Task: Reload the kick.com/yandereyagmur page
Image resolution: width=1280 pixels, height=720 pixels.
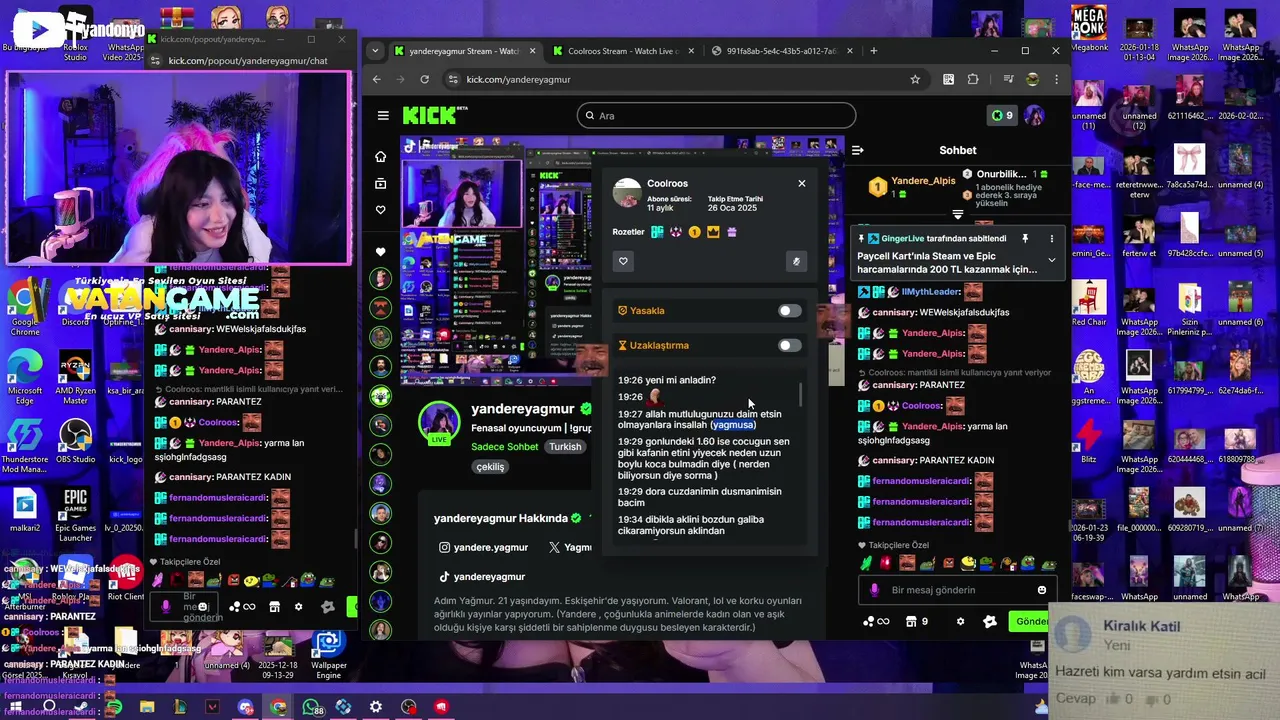Action: pyautogui.click(x=425, y=79)
